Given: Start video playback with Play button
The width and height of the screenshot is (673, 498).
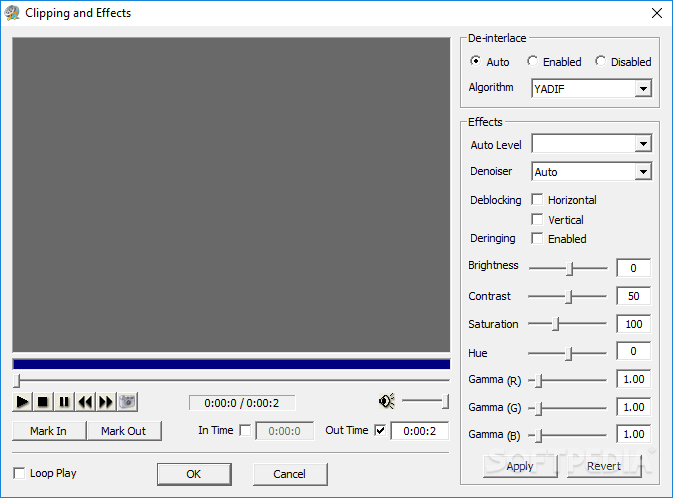Looking at the screenshot, I should point(22,402).
